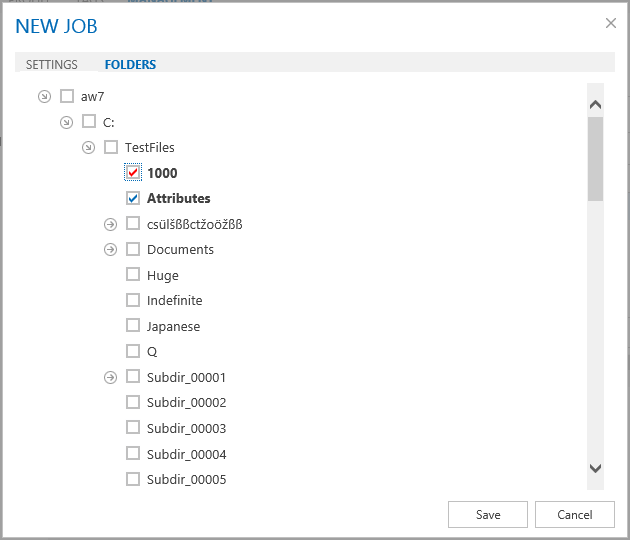630x540 pixels.
Task: Click the vertical scrollbar thumb
Action: [595, 158]
